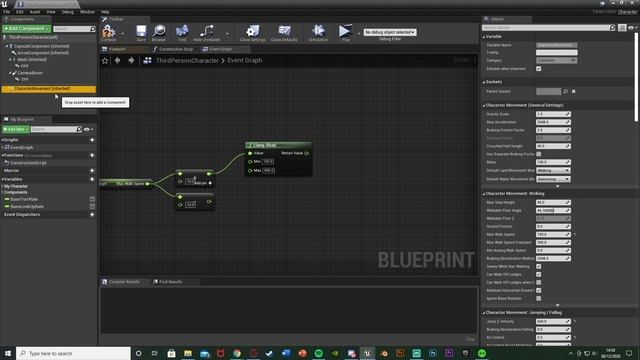
Task: Browse Parent Socket with the magnifier icon
Action: click(x=566, y=91)
